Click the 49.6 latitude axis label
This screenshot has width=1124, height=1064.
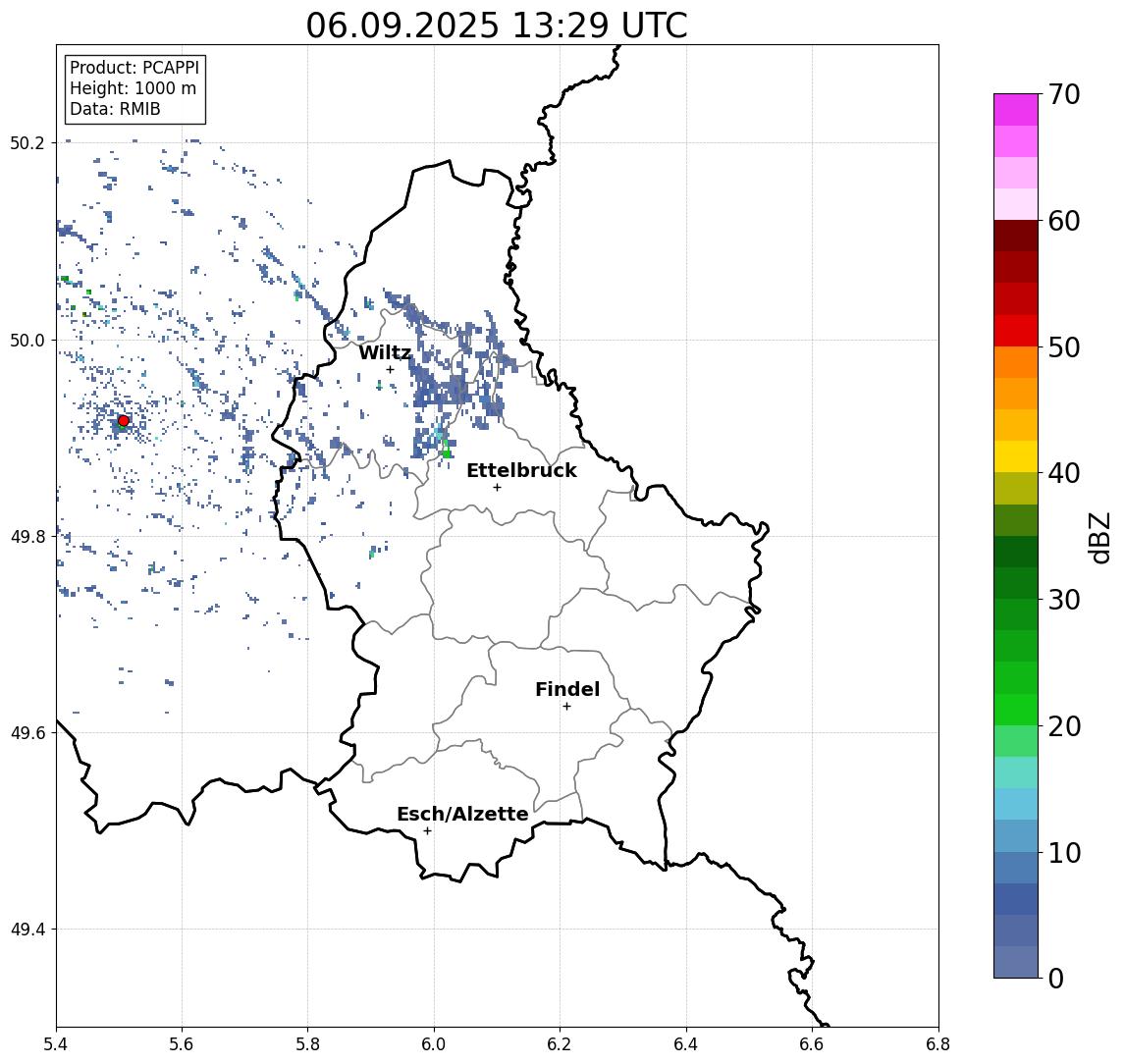tap(27, 733)
